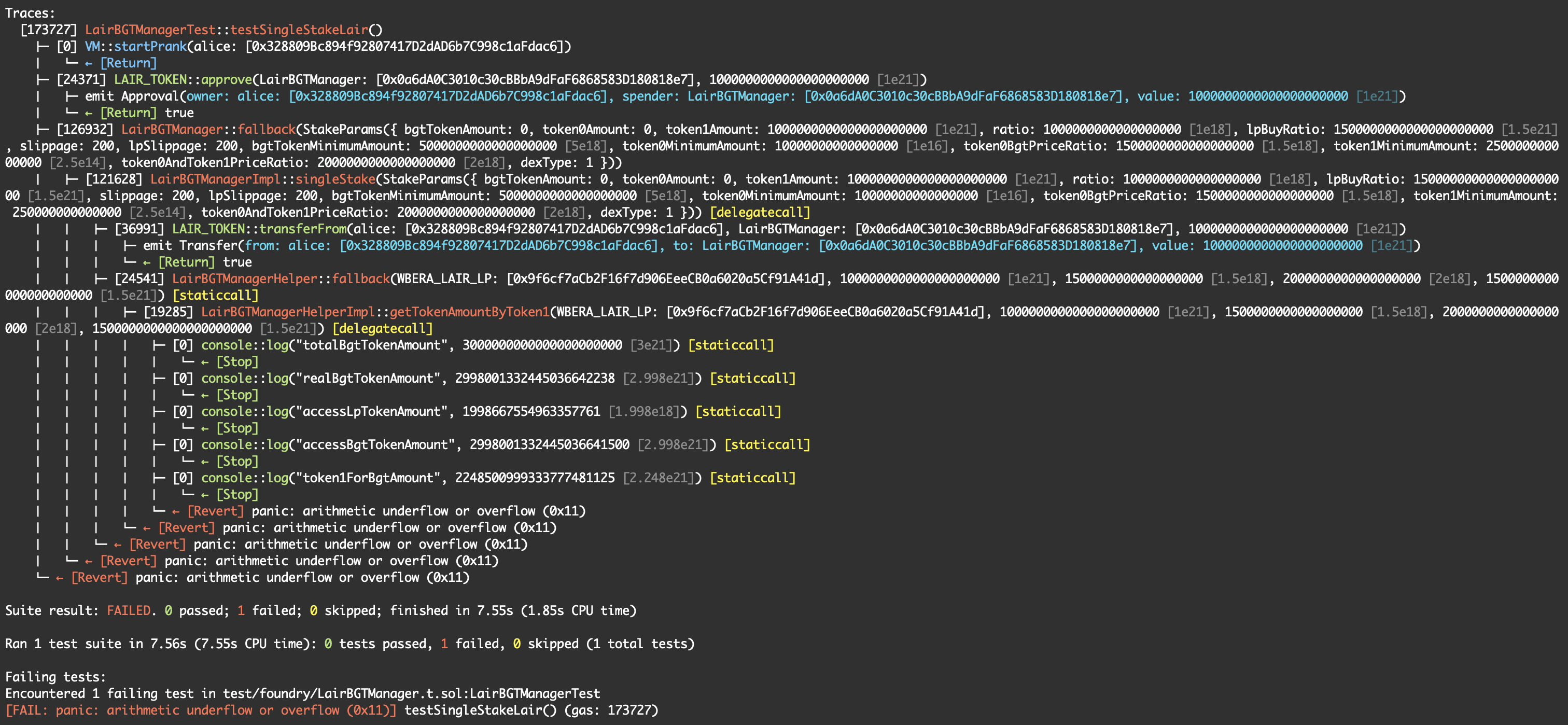
Task: Click the "emit Approval" event text
Action: (132, 96)
